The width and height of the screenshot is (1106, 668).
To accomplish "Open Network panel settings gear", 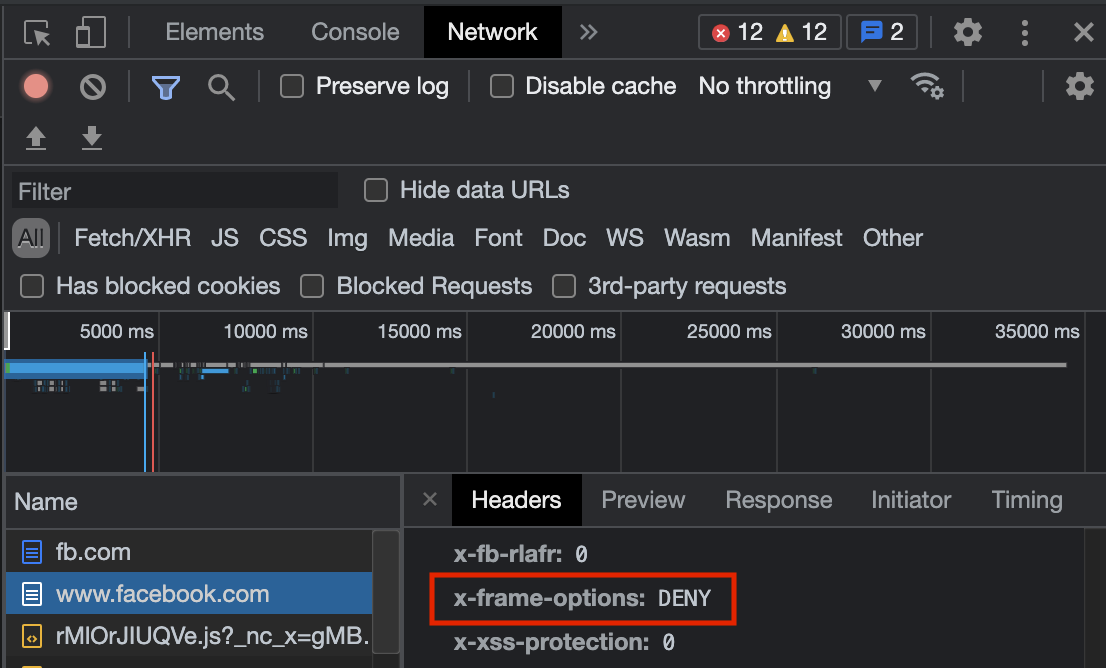I will tap(1079, 86).
